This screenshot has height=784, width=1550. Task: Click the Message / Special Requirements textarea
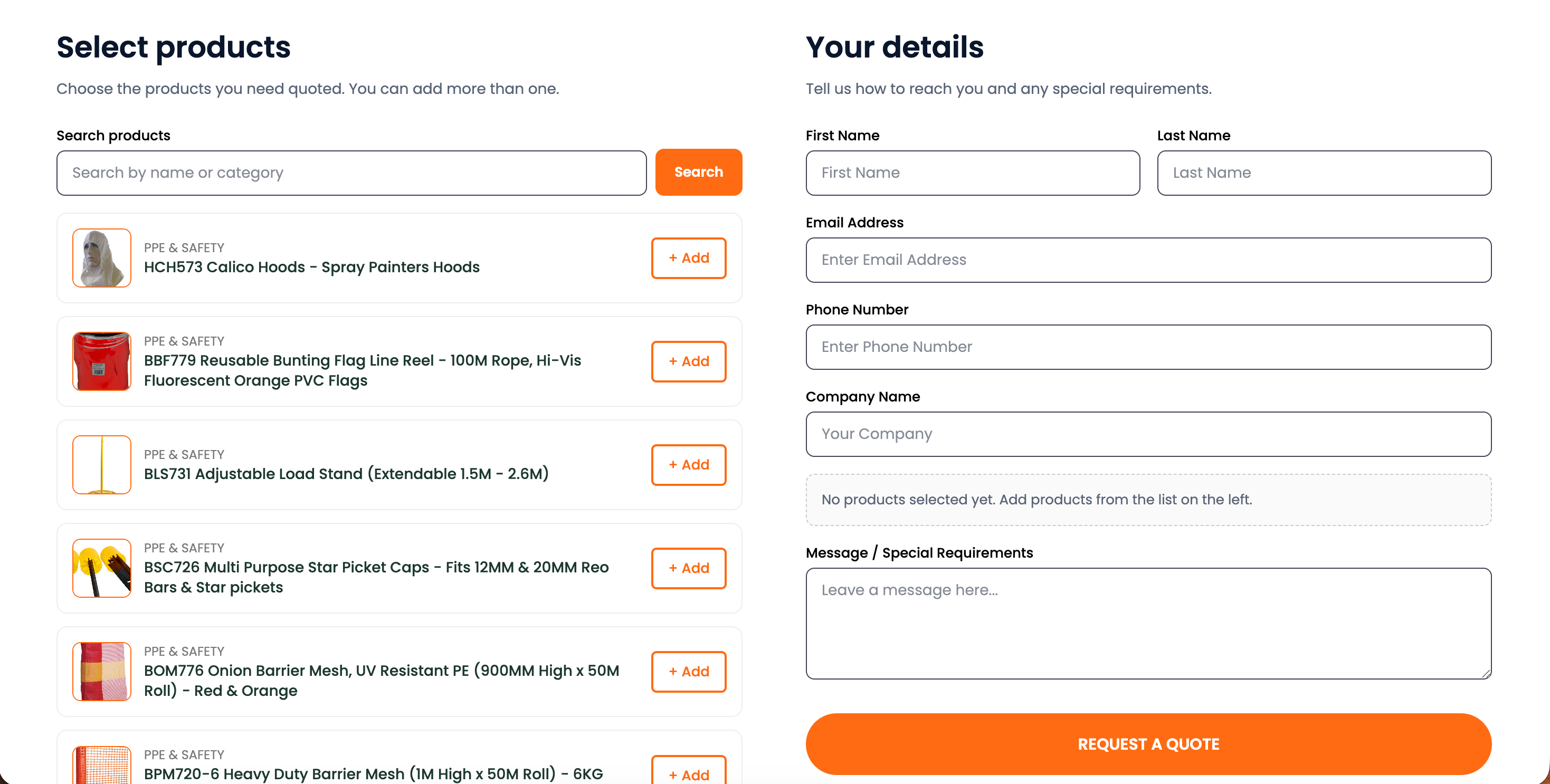tap(1148, 624)
